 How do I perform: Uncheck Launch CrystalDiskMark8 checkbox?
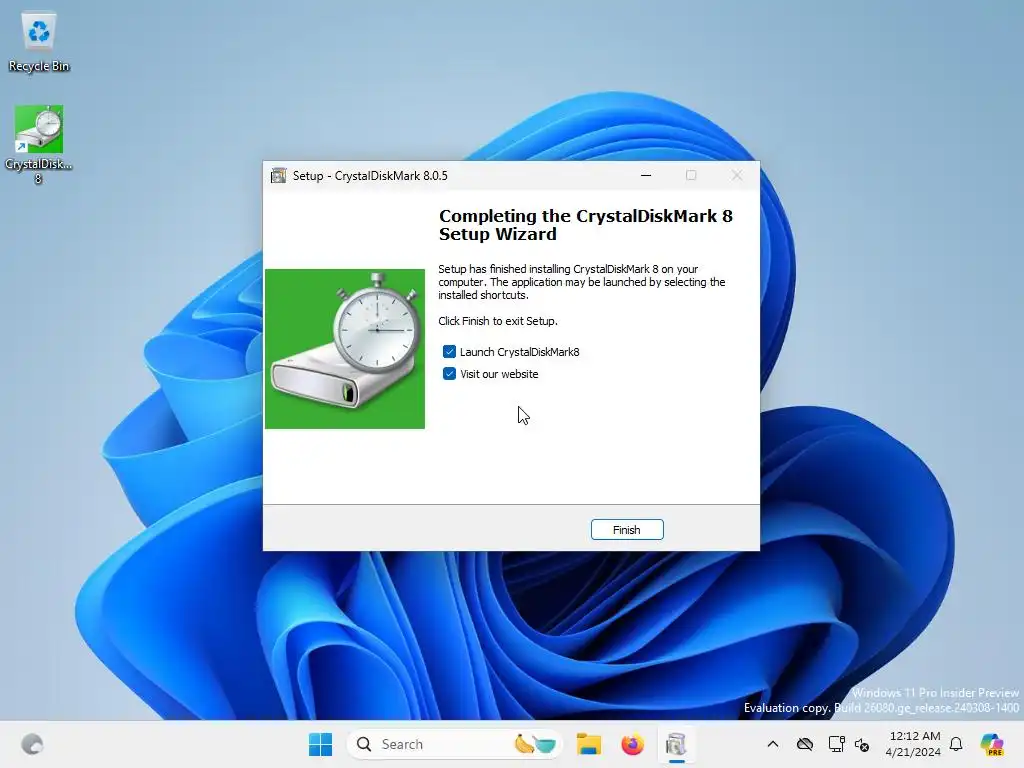(449, 352)
